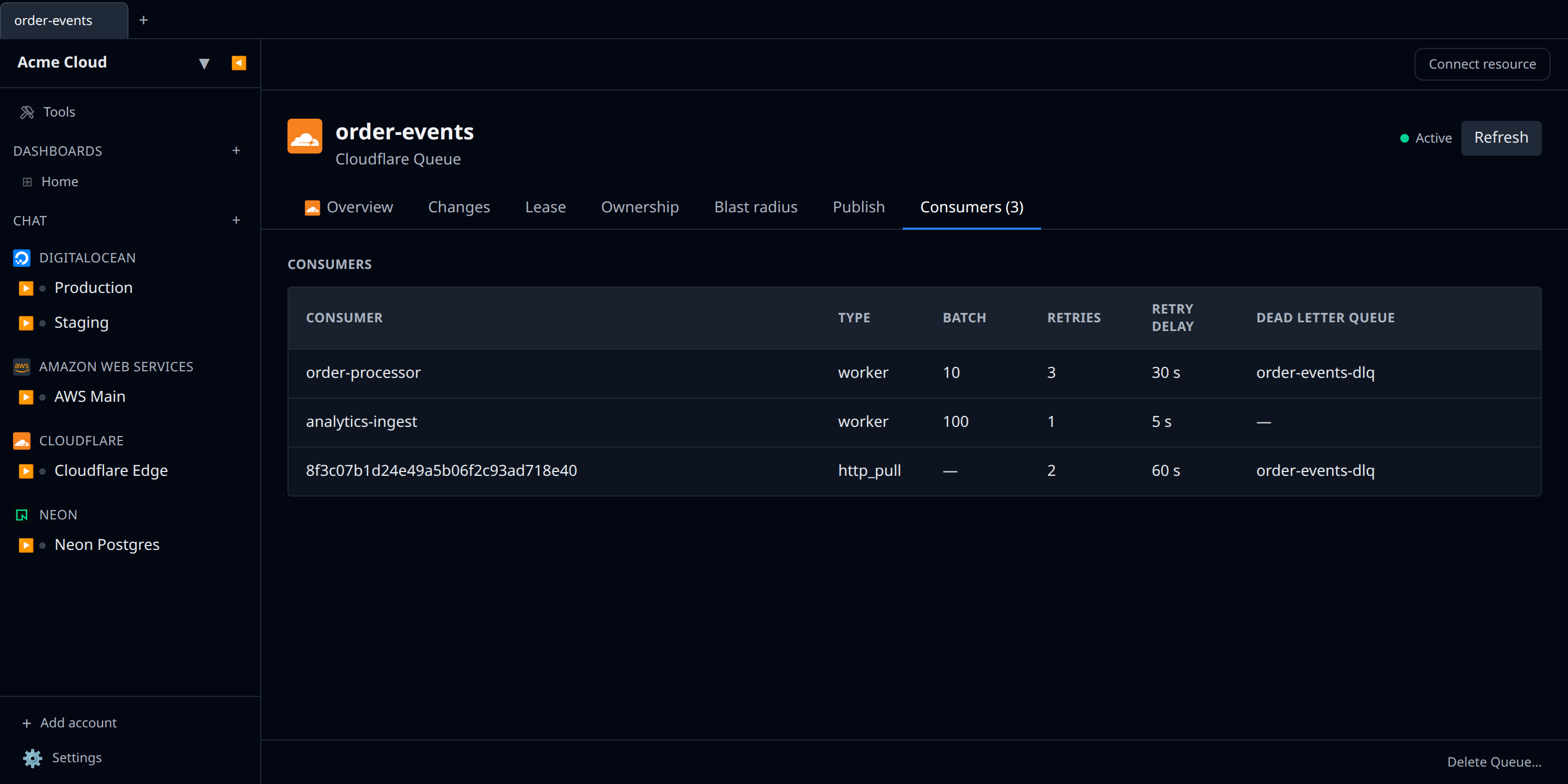Click the CHAT section header
This screenshot has width=1568, height=784.
pyautogui.click(x=30, y=221)
